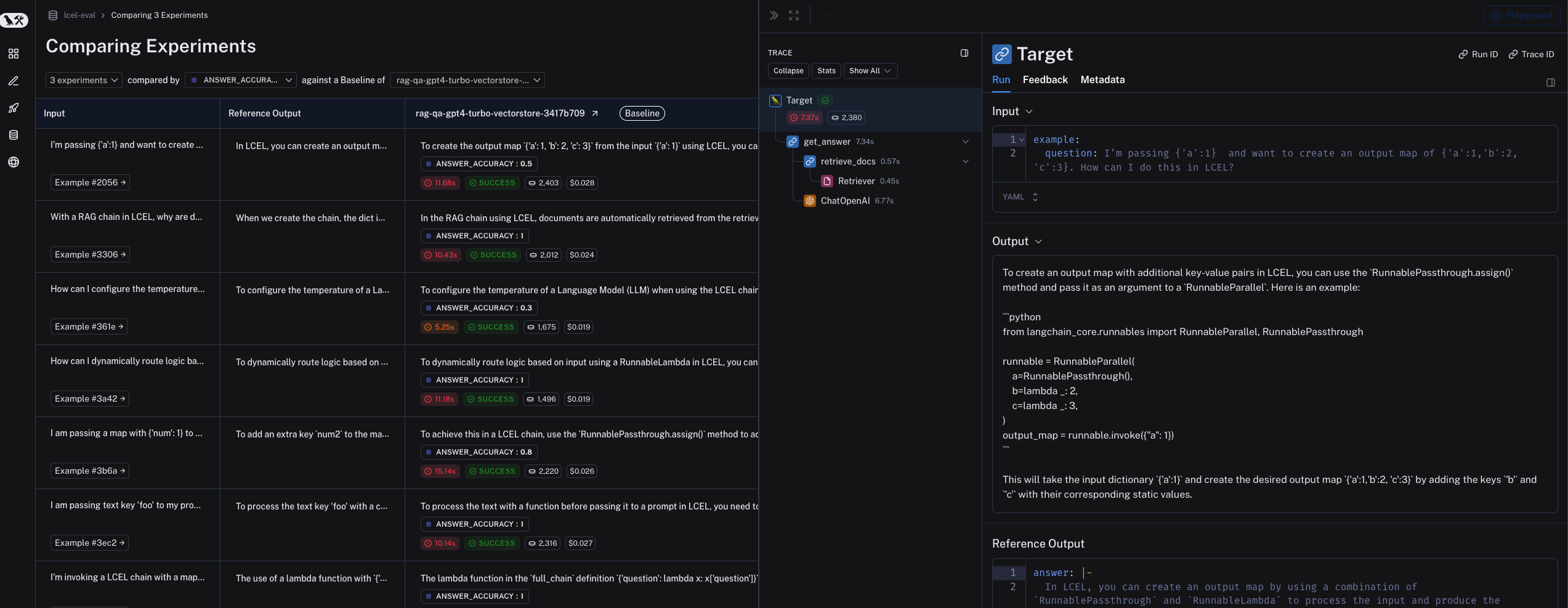Screen dimensions: 1568x608
Task: Open the '3 experiments' dropdown
Action: click(x=84, y=80)
